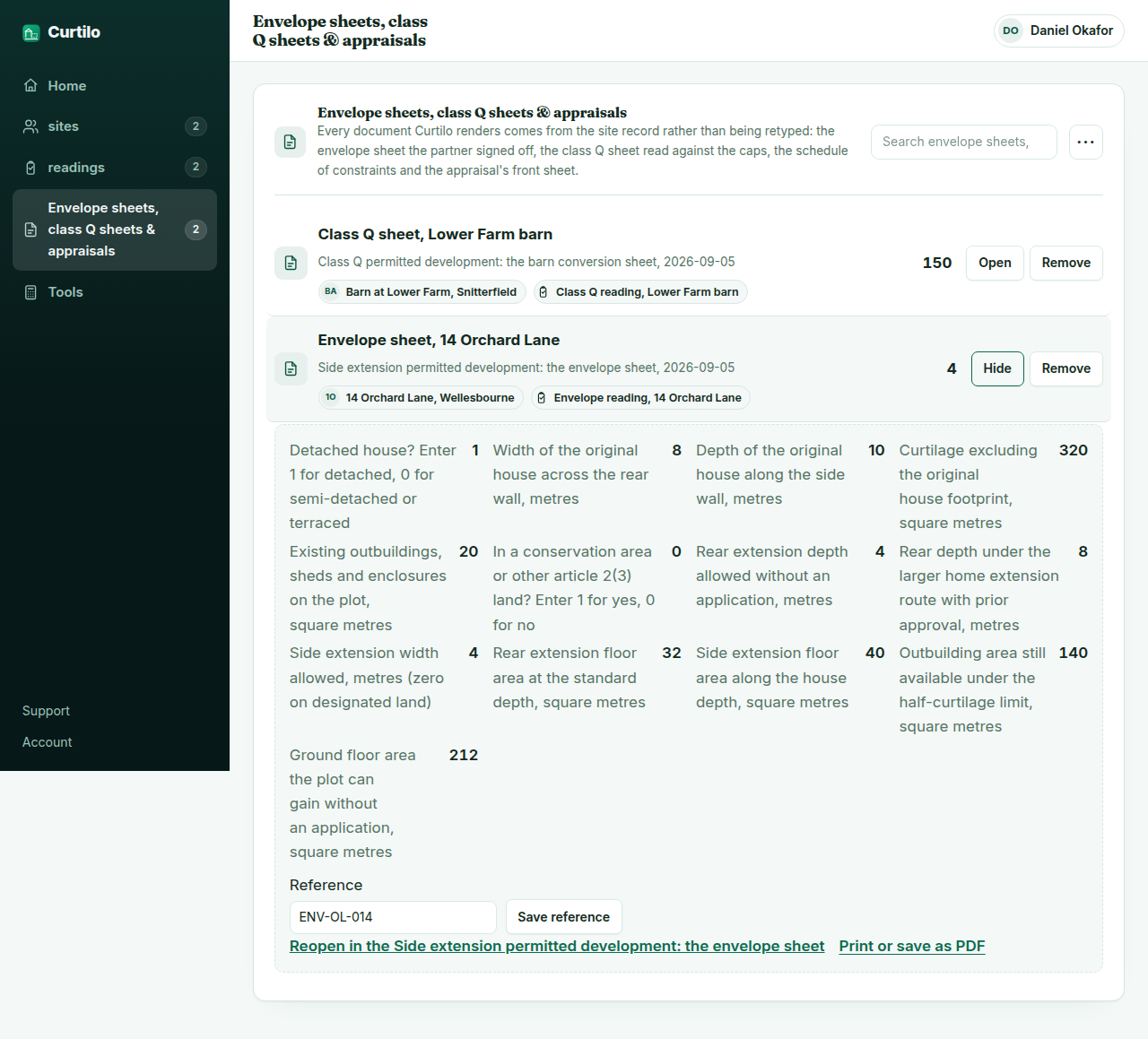Click the Rear extension floor area value 32
Viewport: 1148px width, 1039px height.
pos(671,653)
